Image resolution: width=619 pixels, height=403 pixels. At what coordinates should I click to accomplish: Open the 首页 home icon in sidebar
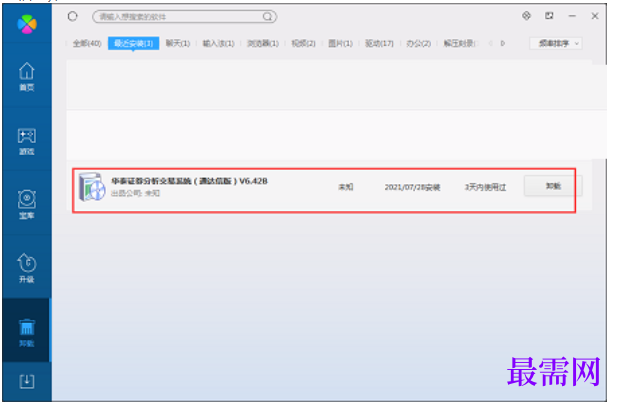pyautogui.click(x=26, y=77)
